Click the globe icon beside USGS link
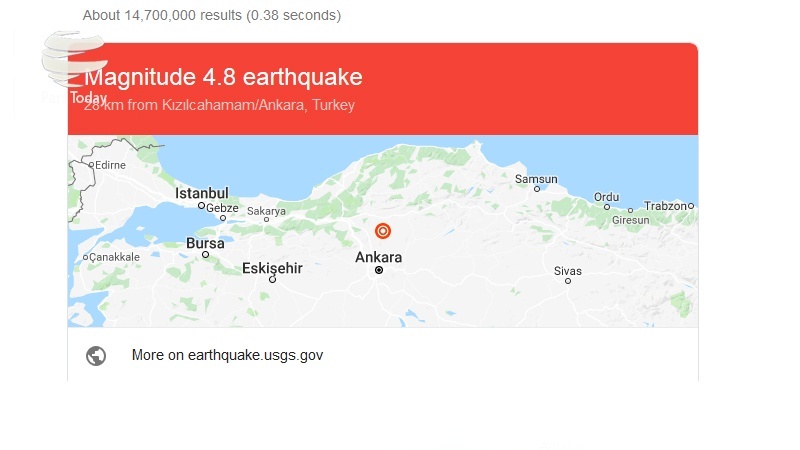The width and height of the screenshot is (800, 450). pos(96,355)
